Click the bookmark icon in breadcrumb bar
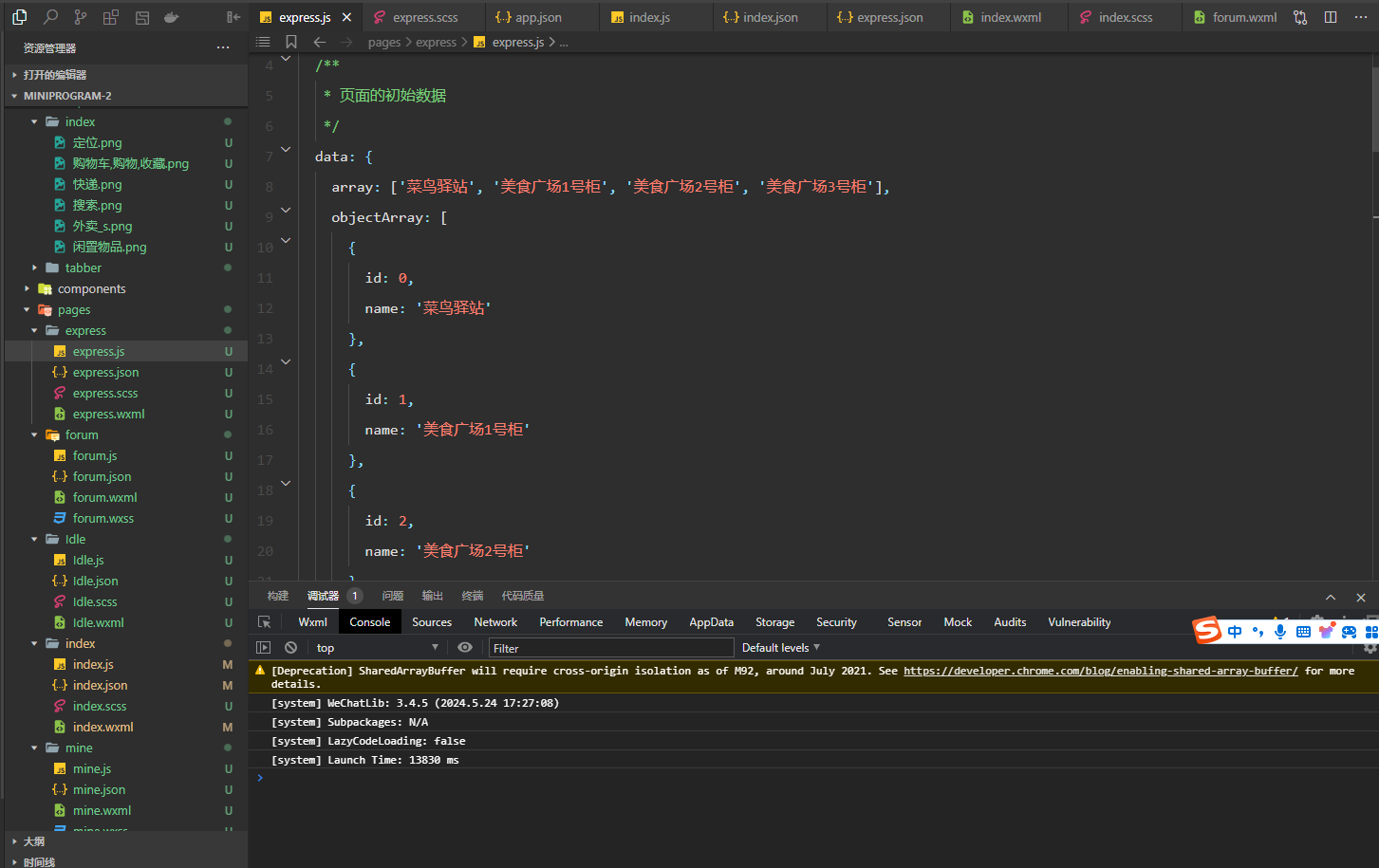The width and height of the screenshot is (1379, 868). tap(291, 42)
